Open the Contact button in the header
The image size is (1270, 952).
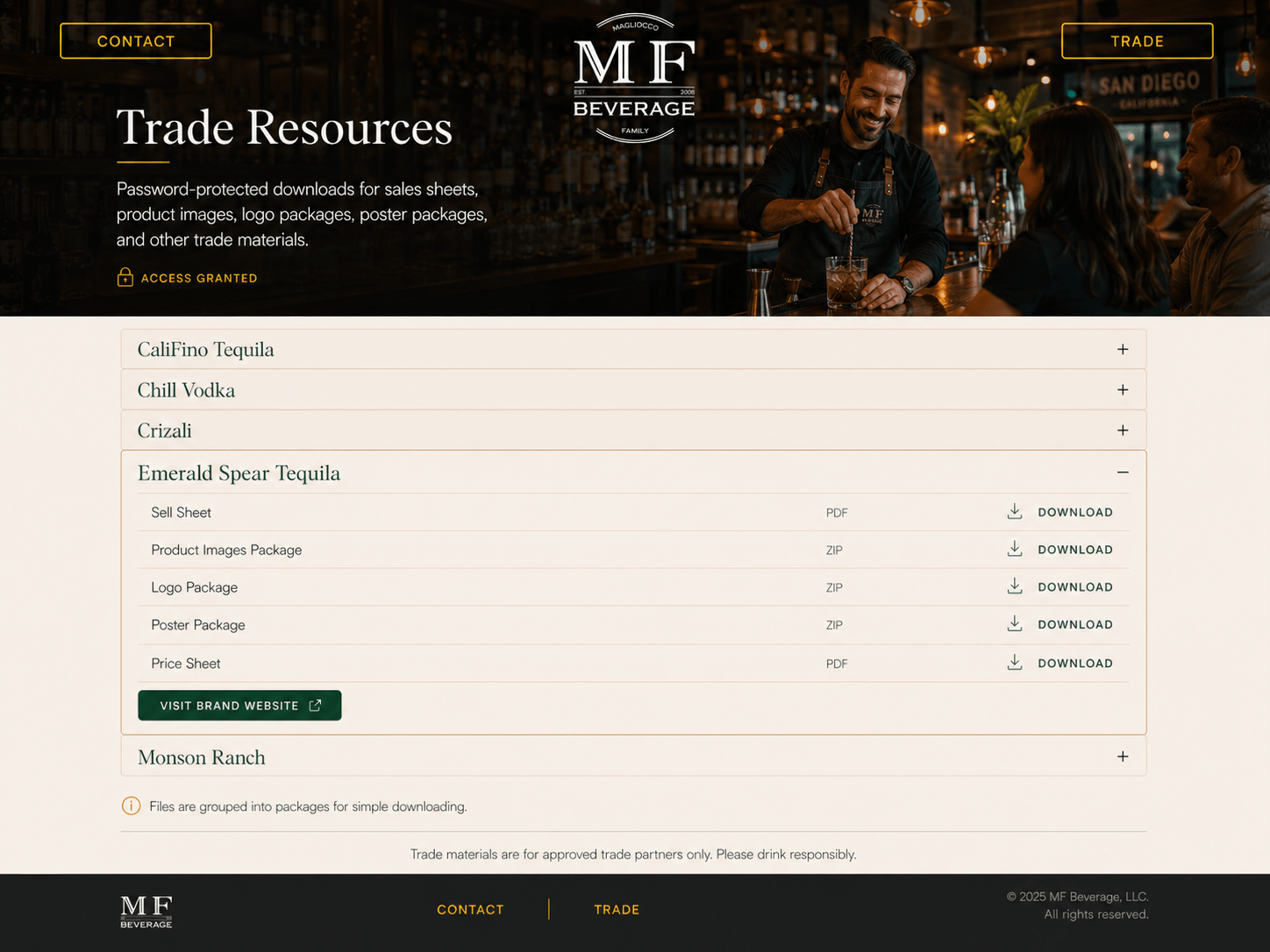136,41
